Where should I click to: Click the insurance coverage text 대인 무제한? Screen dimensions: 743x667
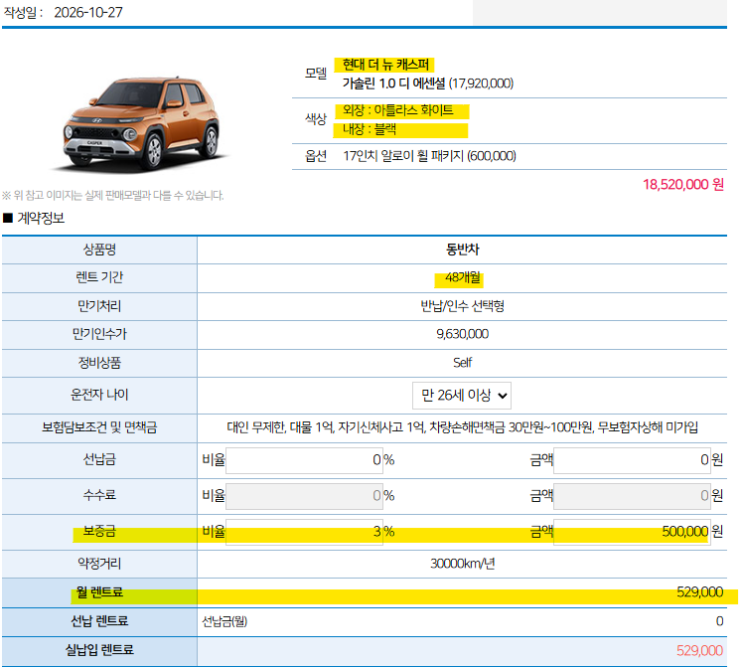pyautogui.click(x=255, y=428)
